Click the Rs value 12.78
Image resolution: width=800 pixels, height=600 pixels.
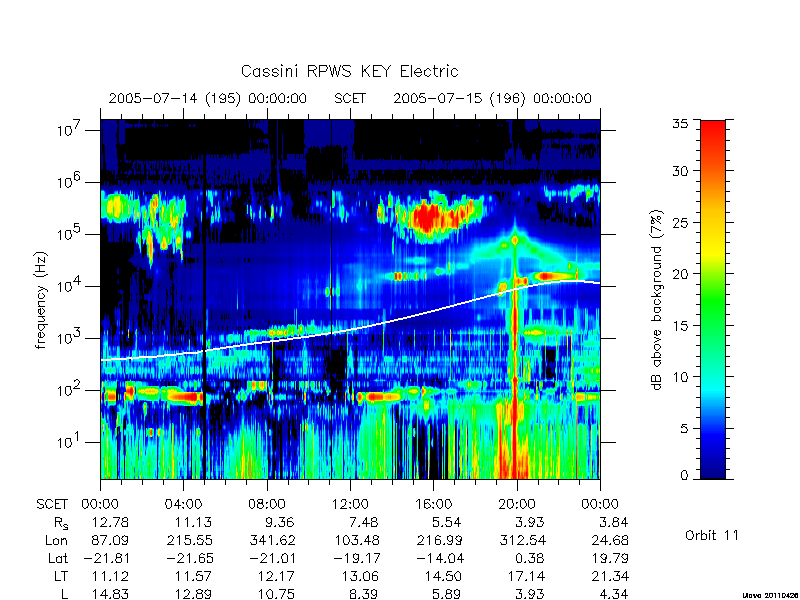tap(110, 522)
